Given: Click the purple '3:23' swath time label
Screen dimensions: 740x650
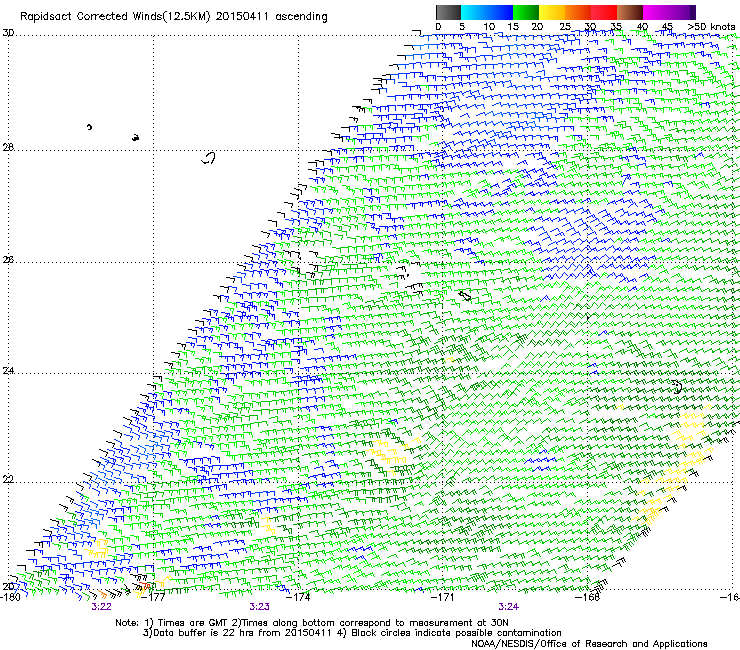Looking at the screenshot, I should coord(260,607).
